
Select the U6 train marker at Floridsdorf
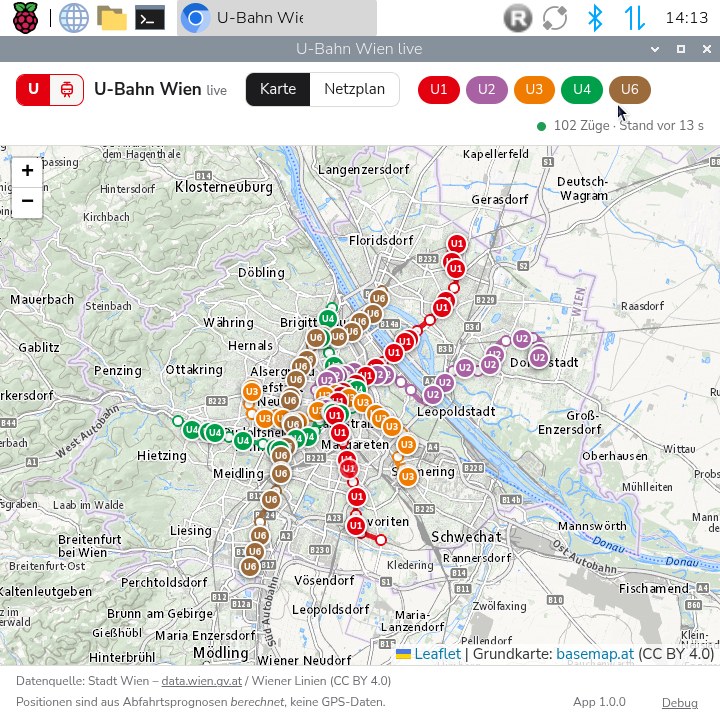[379, 298]
